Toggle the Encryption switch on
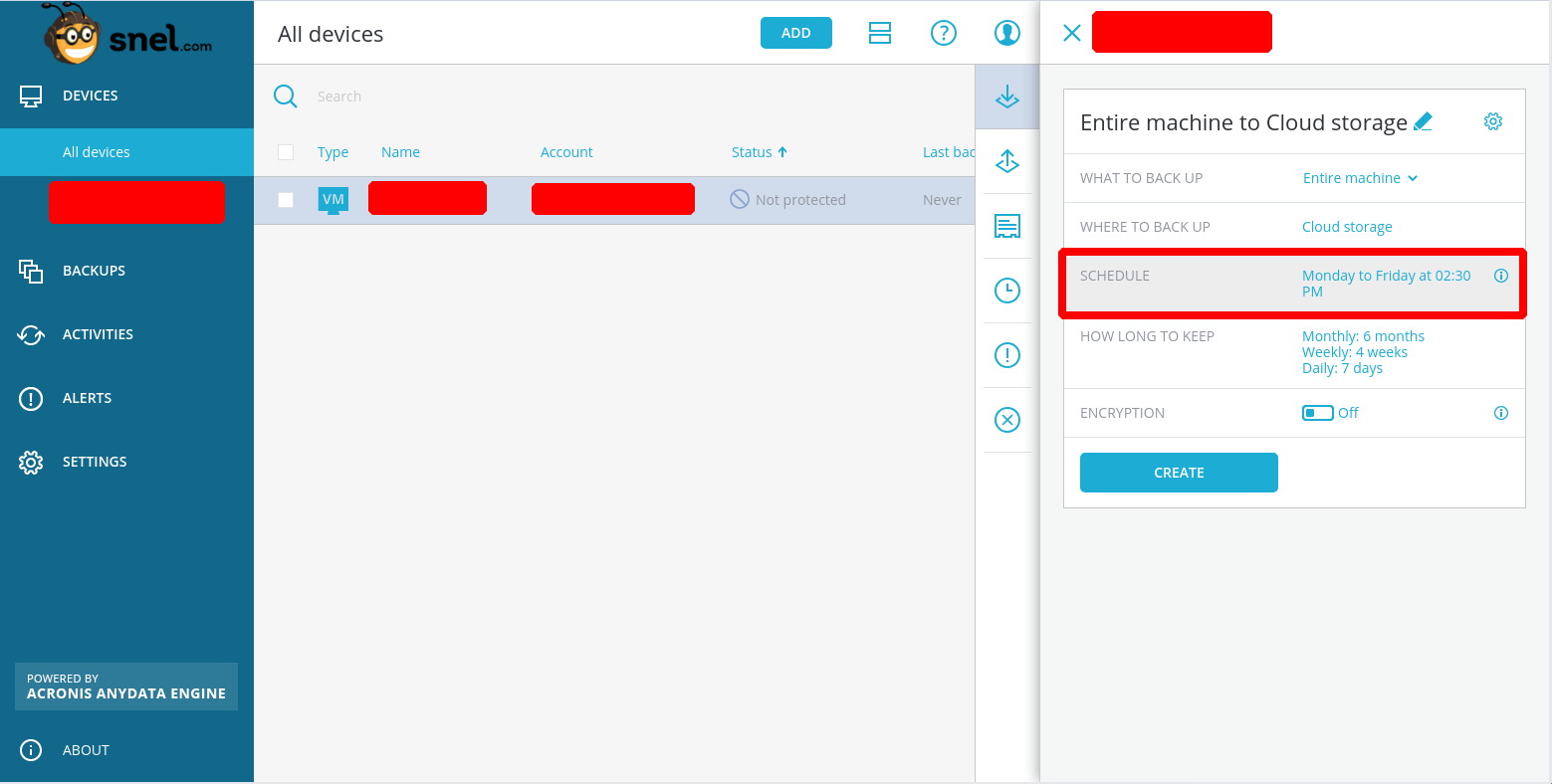Image resolution: width=1552 pixels, height=784 pixels. pos(1317,413)
